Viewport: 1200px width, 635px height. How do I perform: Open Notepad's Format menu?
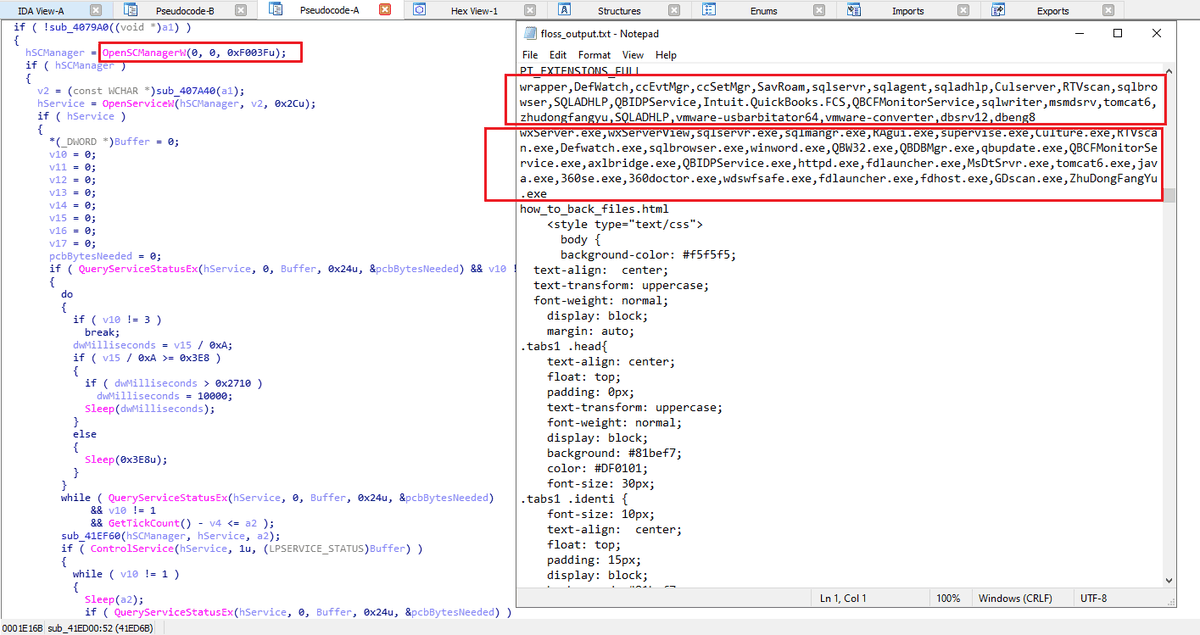(594, 55)
